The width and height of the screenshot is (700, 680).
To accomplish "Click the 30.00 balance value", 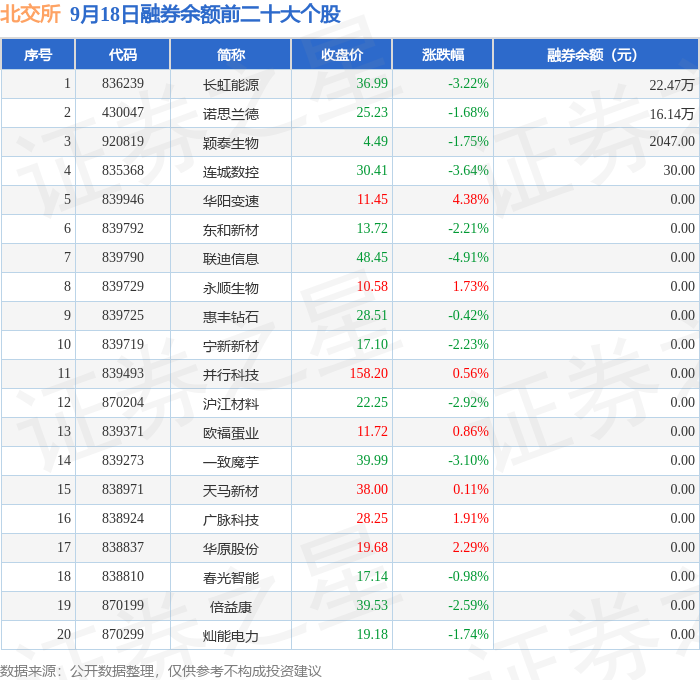I will 679,171.
